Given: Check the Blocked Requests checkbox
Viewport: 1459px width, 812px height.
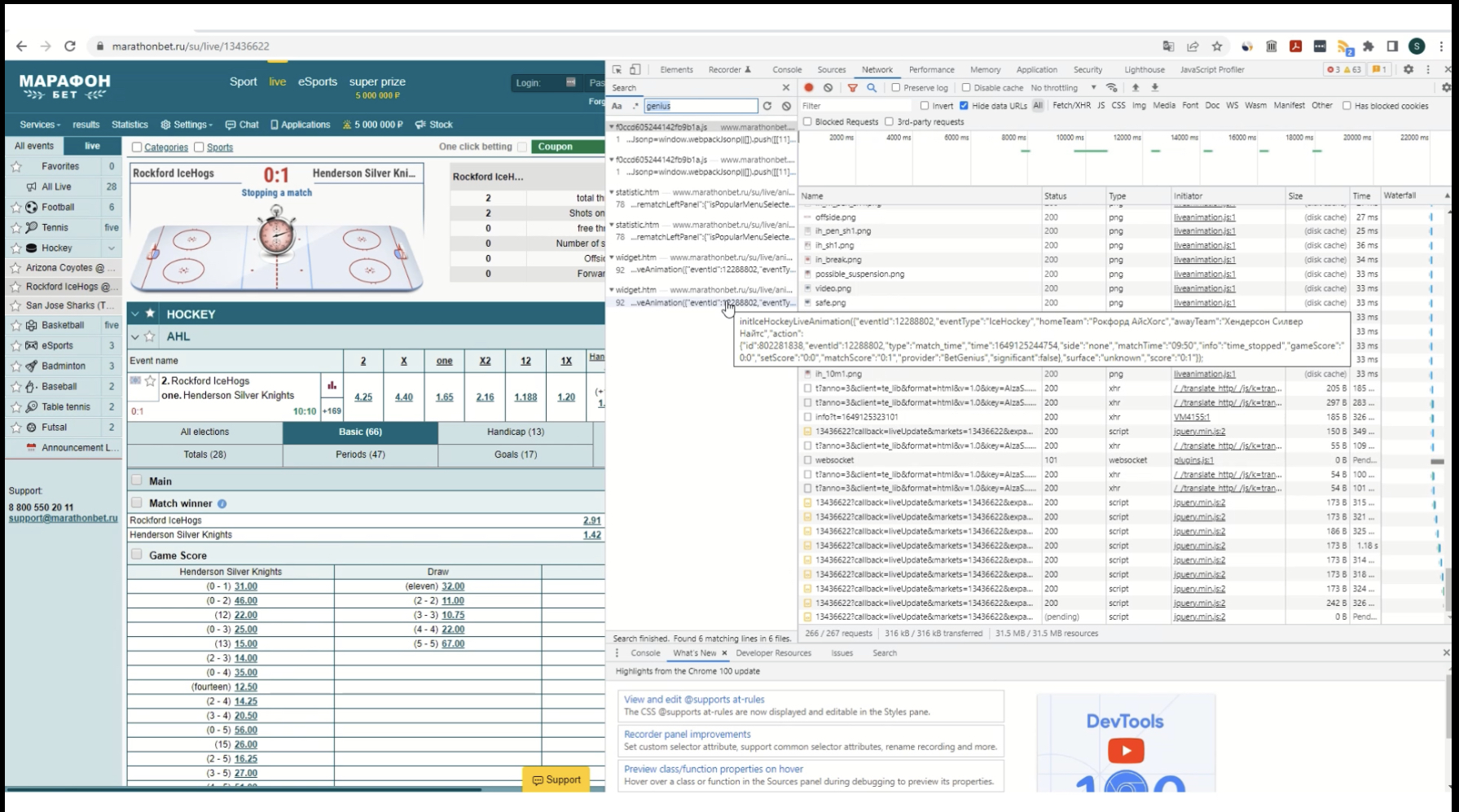Looking at the screenshot, I should coord(807,122).
